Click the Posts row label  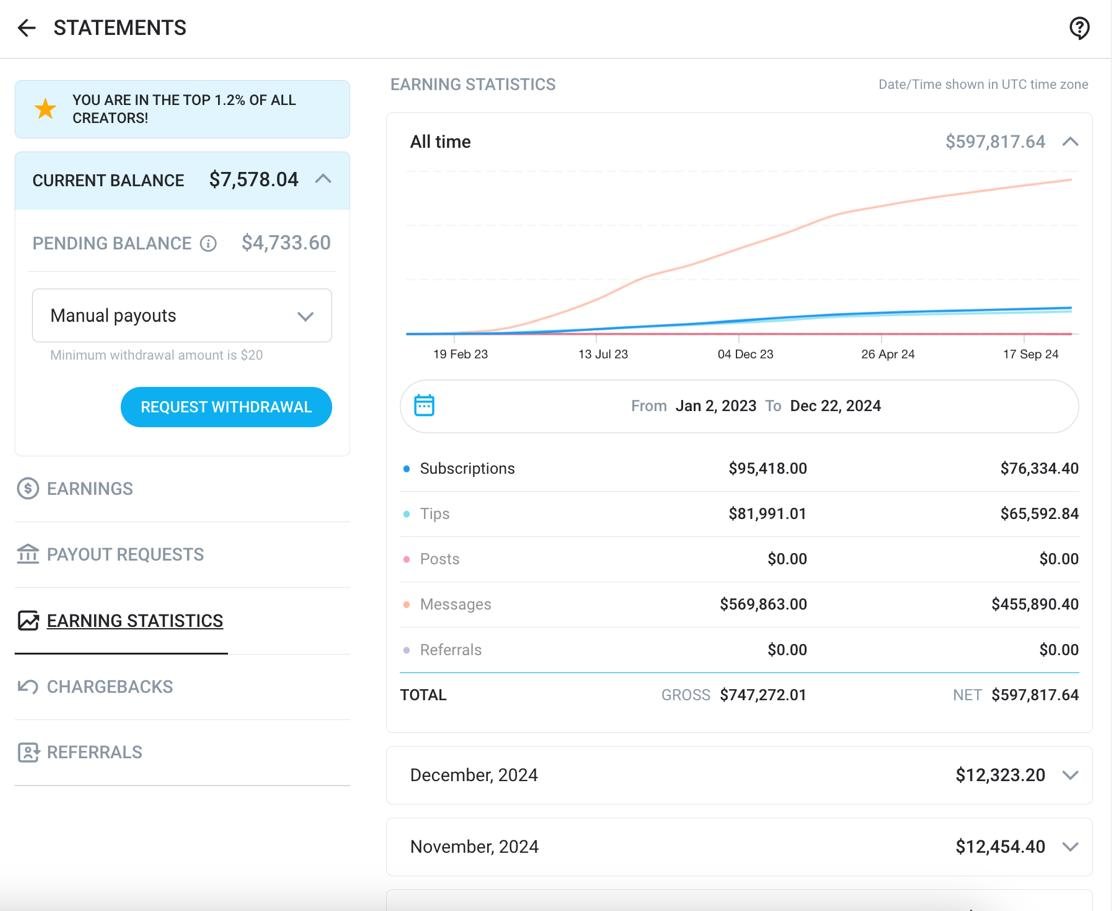pyautogui.click(x=440, y=559)
